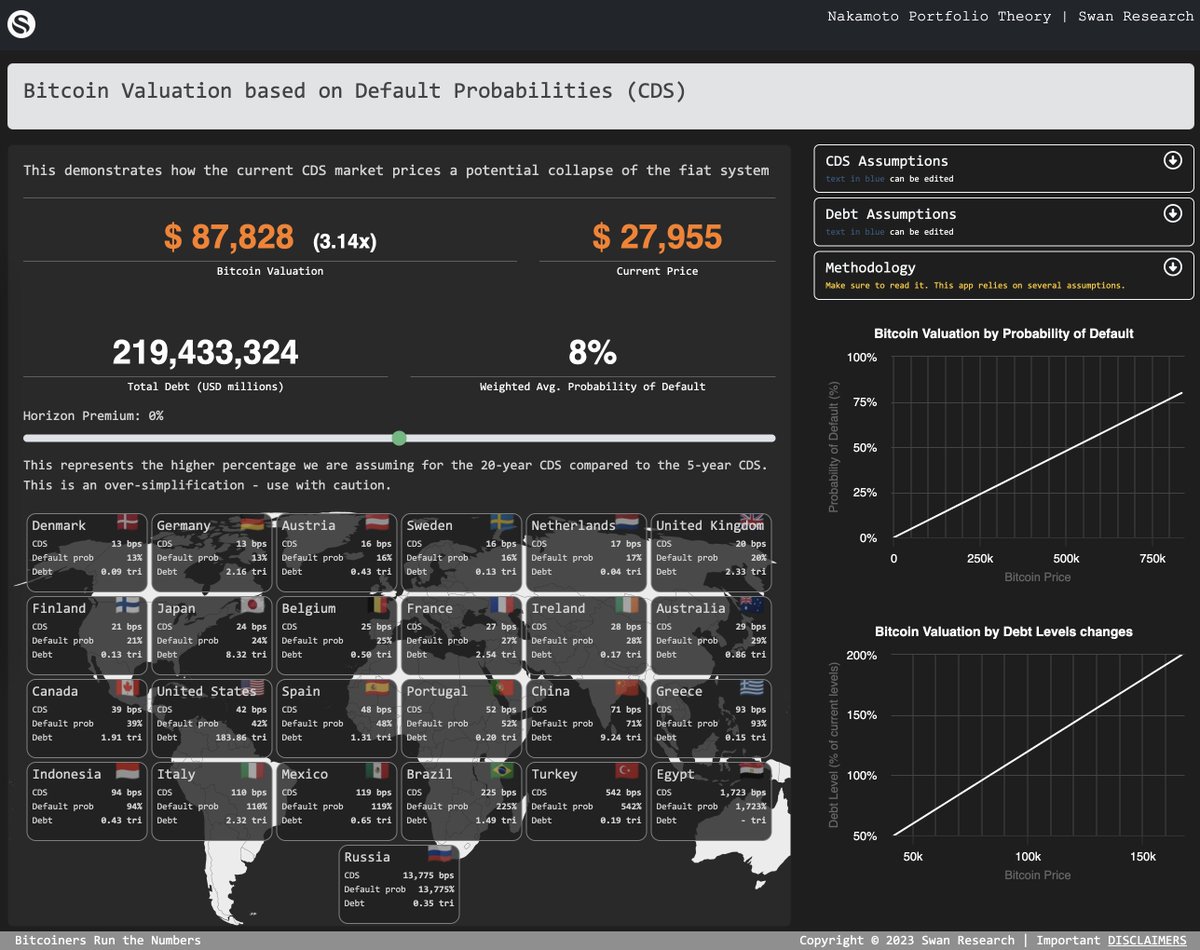Viewport: 1200px width, 950px height.
Task: Click the page title about Default Probabilities
Action: (x=355, y=90)
